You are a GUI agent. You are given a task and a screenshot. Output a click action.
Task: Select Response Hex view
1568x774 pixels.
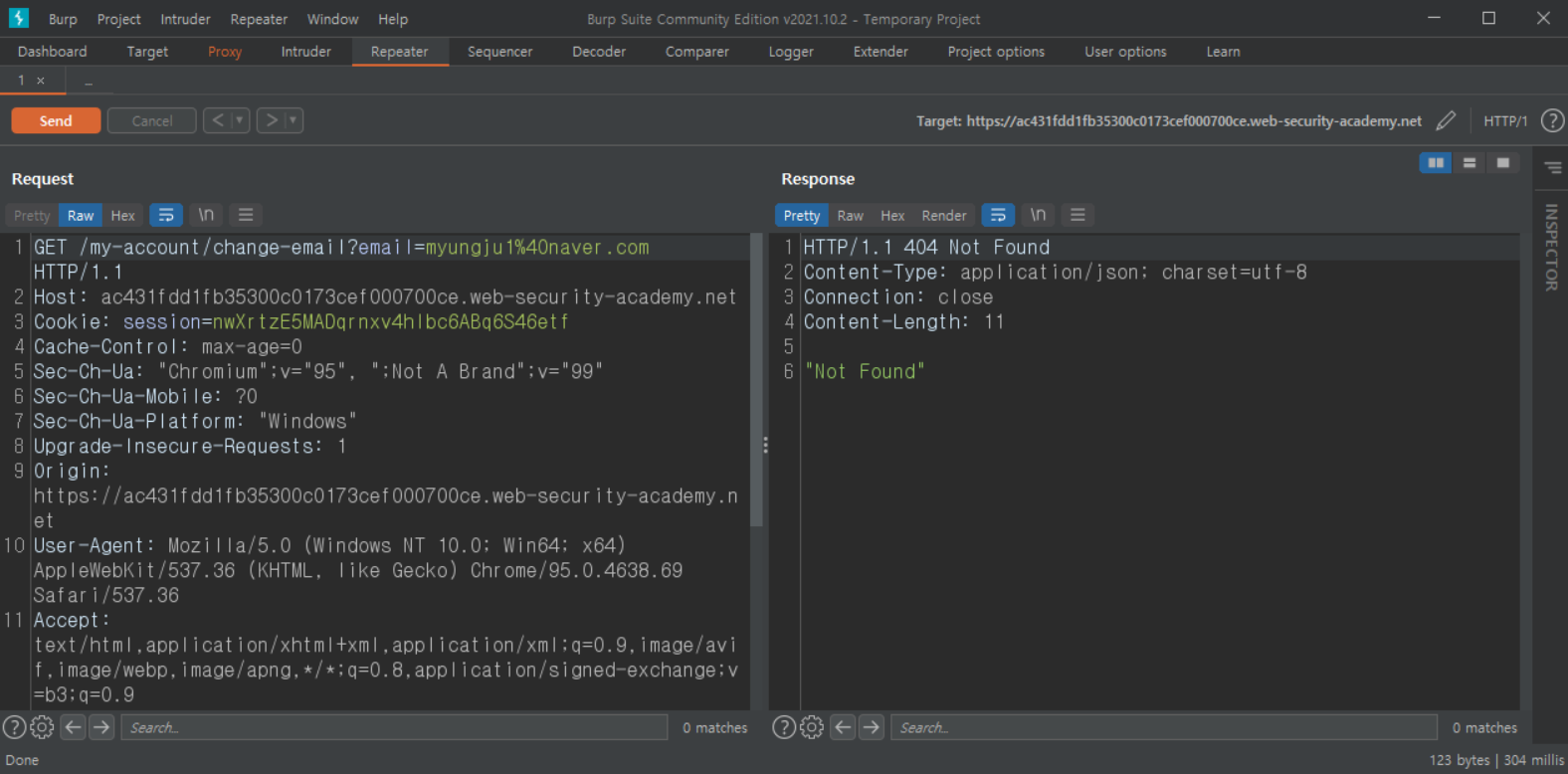(x=892, y=215)
